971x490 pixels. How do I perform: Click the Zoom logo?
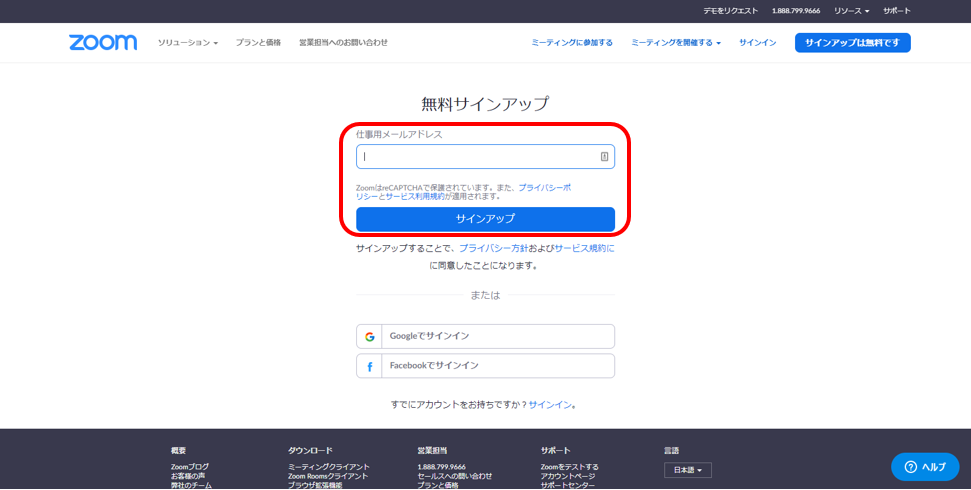tap(103, 42)
